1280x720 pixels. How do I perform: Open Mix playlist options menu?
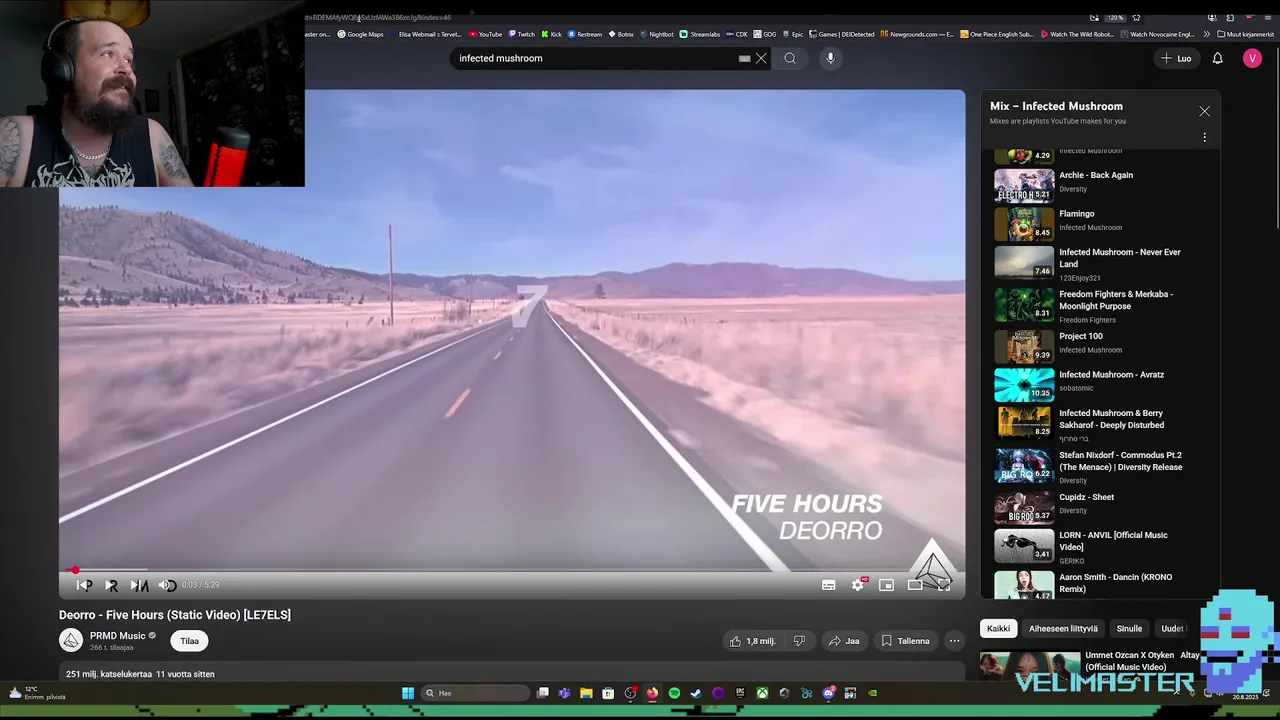coord(1204,137)
